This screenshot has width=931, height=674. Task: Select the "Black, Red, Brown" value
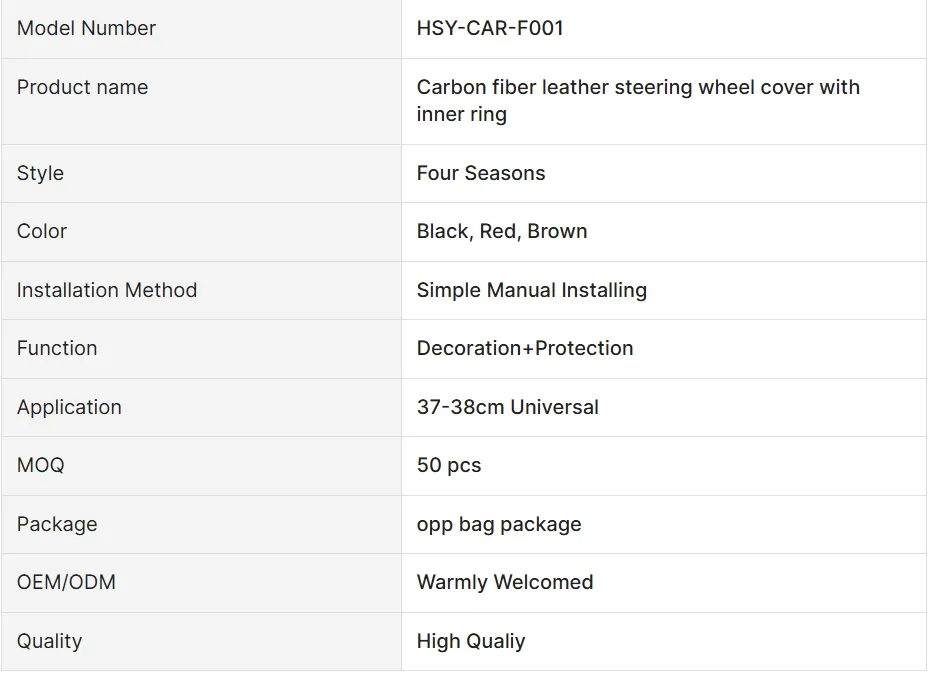(502, 232)
